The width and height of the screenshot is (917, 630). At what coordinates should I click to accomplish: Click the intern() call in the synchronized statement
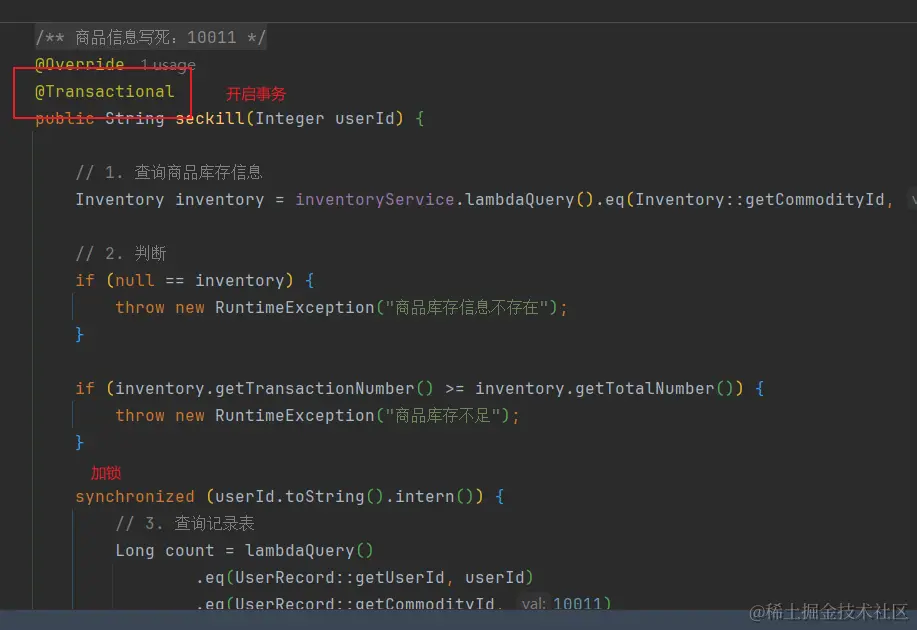coord(434,496)
